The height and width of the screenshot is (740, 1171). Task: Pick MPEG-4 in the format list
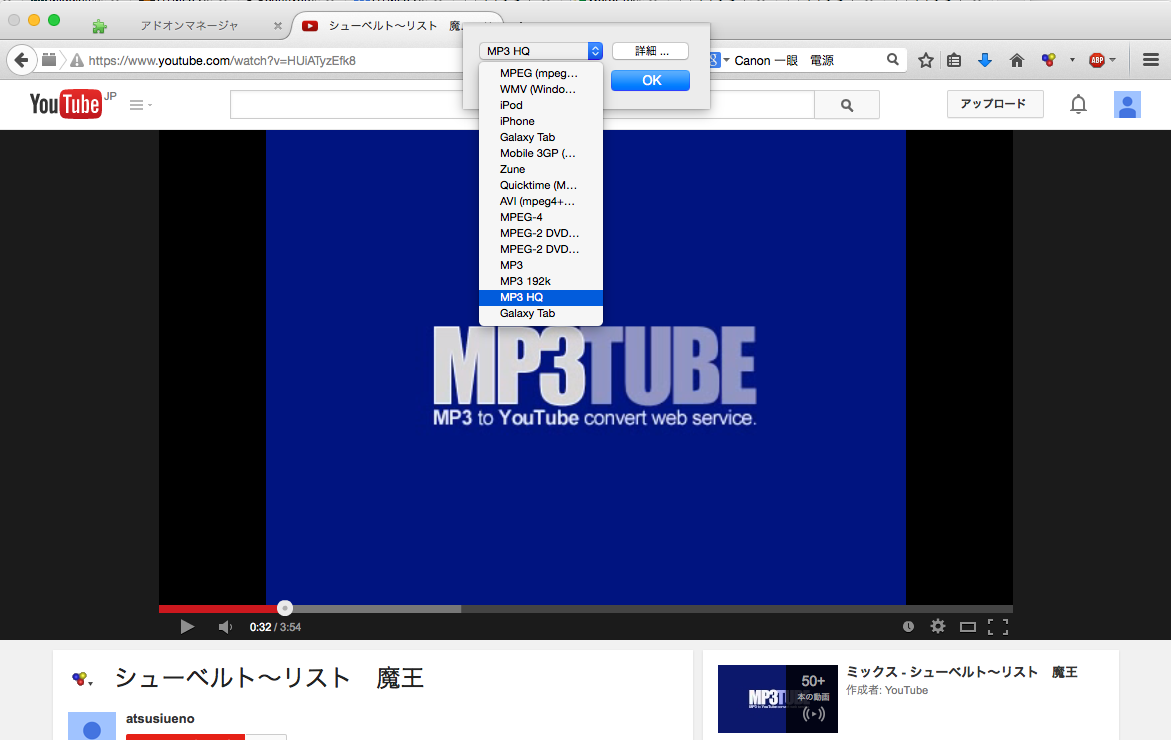541,217
